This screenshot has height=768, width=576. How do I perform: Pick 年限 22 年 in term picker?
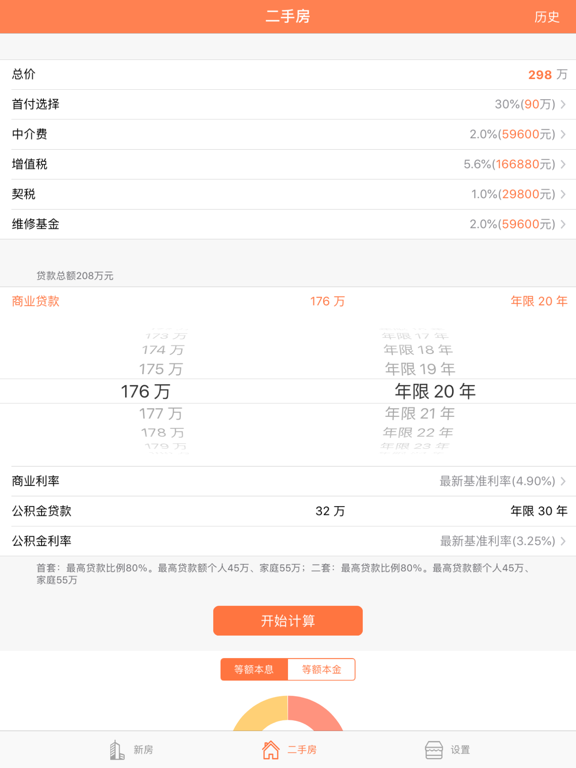tap(418, 432)
